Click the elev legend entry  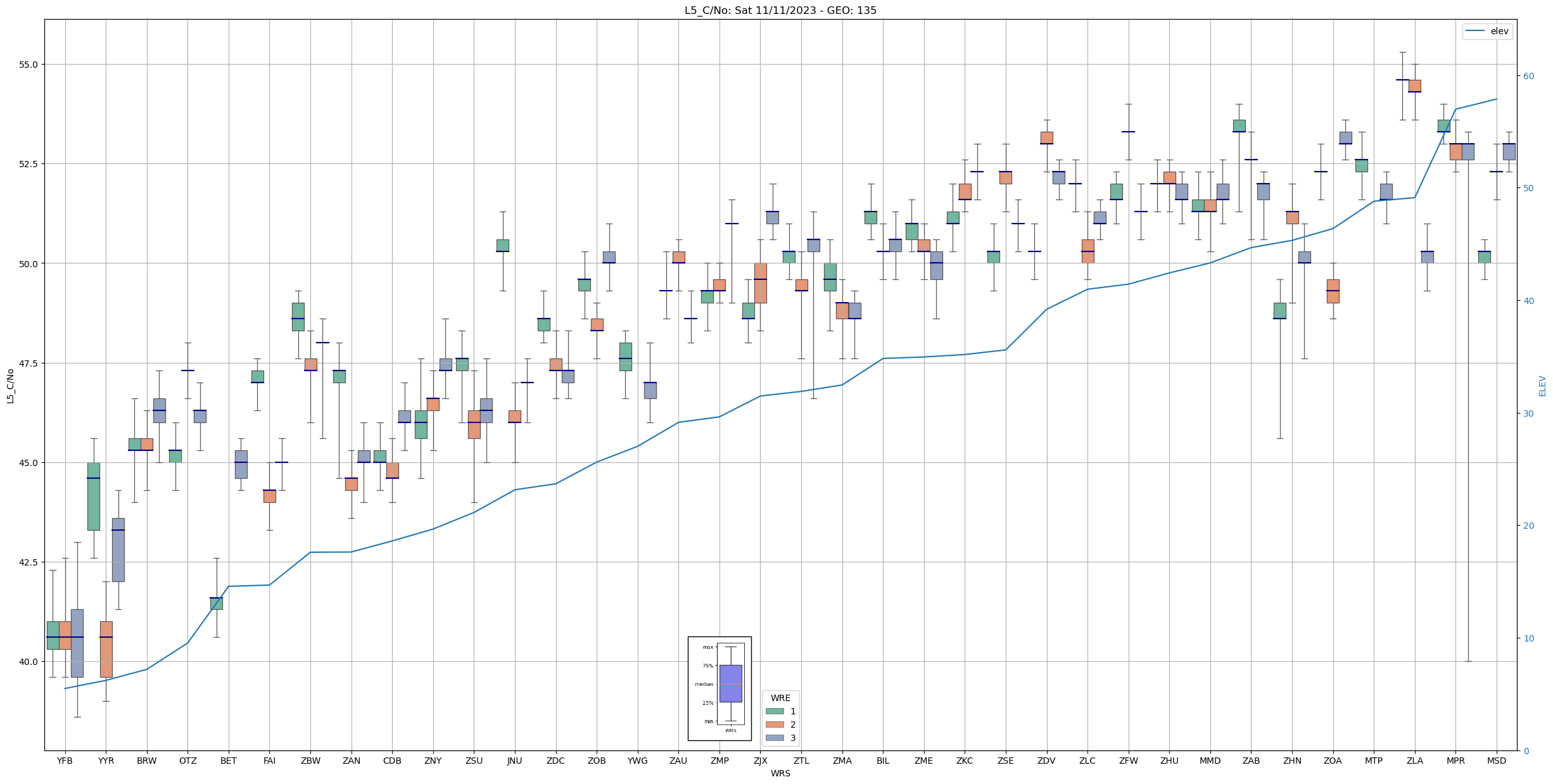(1488, 31)
